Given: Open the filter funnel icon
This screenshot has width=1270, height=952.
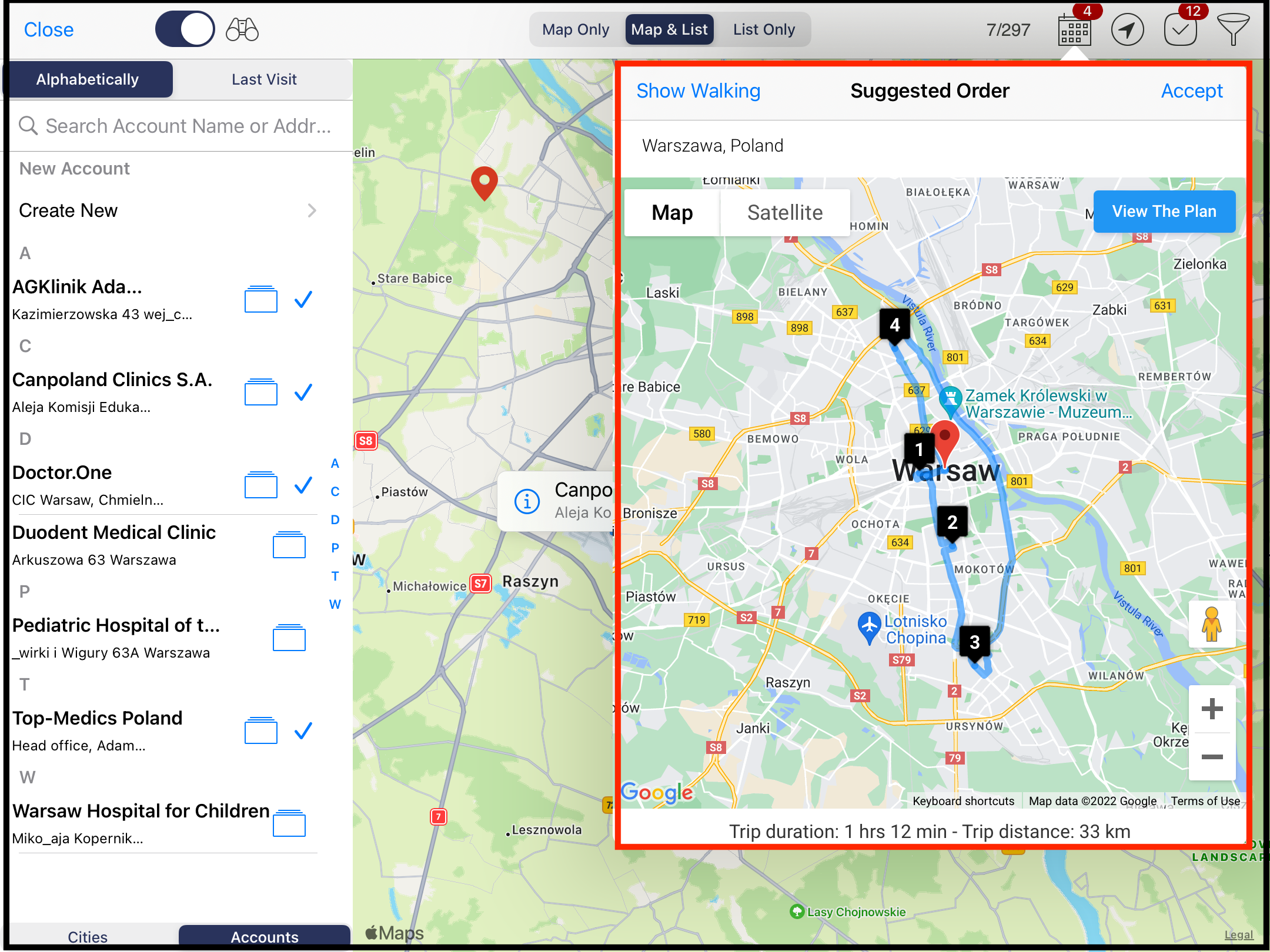Looking at the screenshot, I should click(1233, 29).
